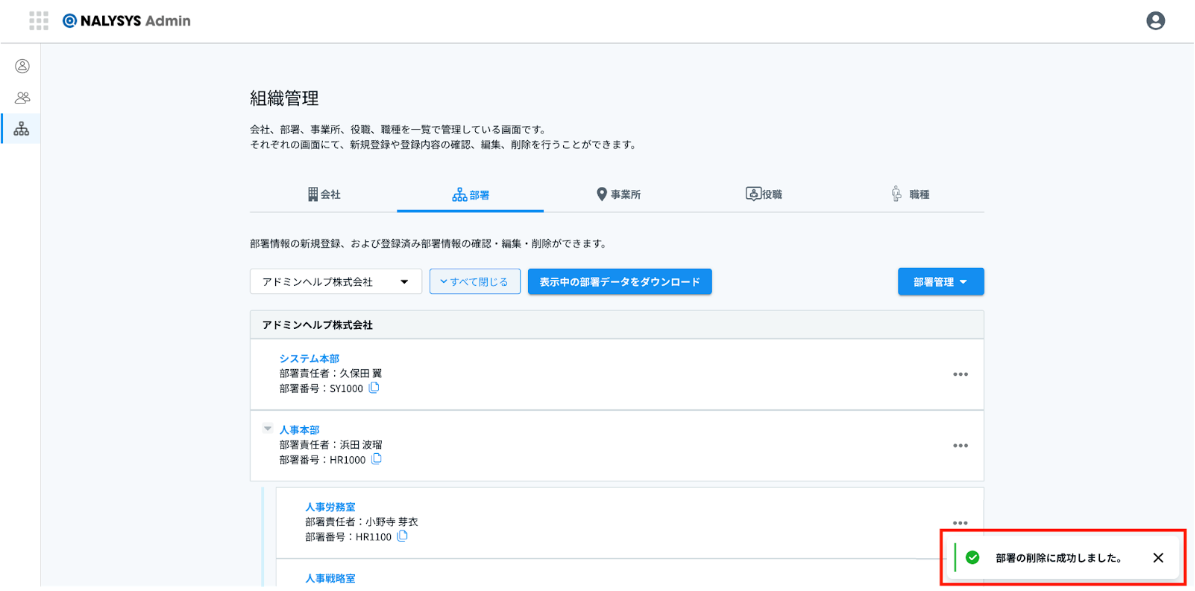Viewport: 1195px width, 591px height.
Task: Switch to the 事業所 tab
Action: click(617, 194)
